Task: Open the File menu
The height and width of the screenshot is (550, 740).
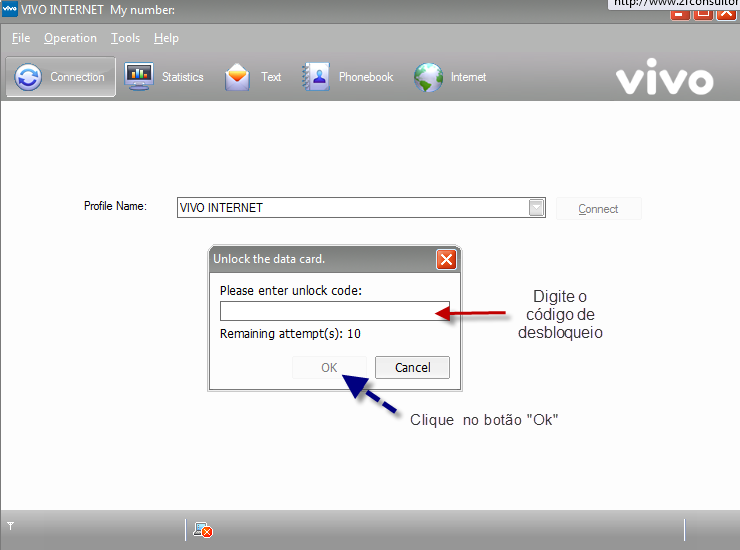Action: click(21, 38)
